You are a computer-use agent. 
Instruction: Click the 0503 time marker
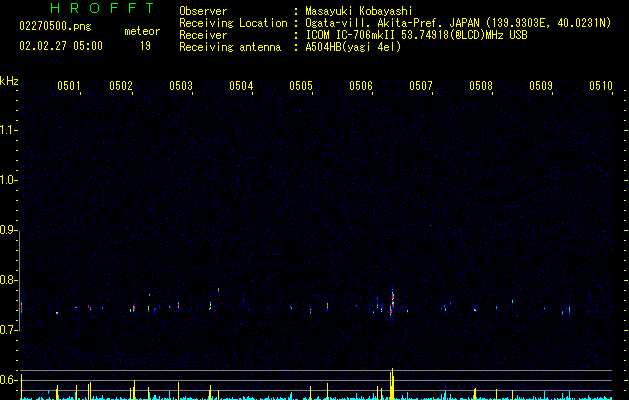click(x=181, y=86)
